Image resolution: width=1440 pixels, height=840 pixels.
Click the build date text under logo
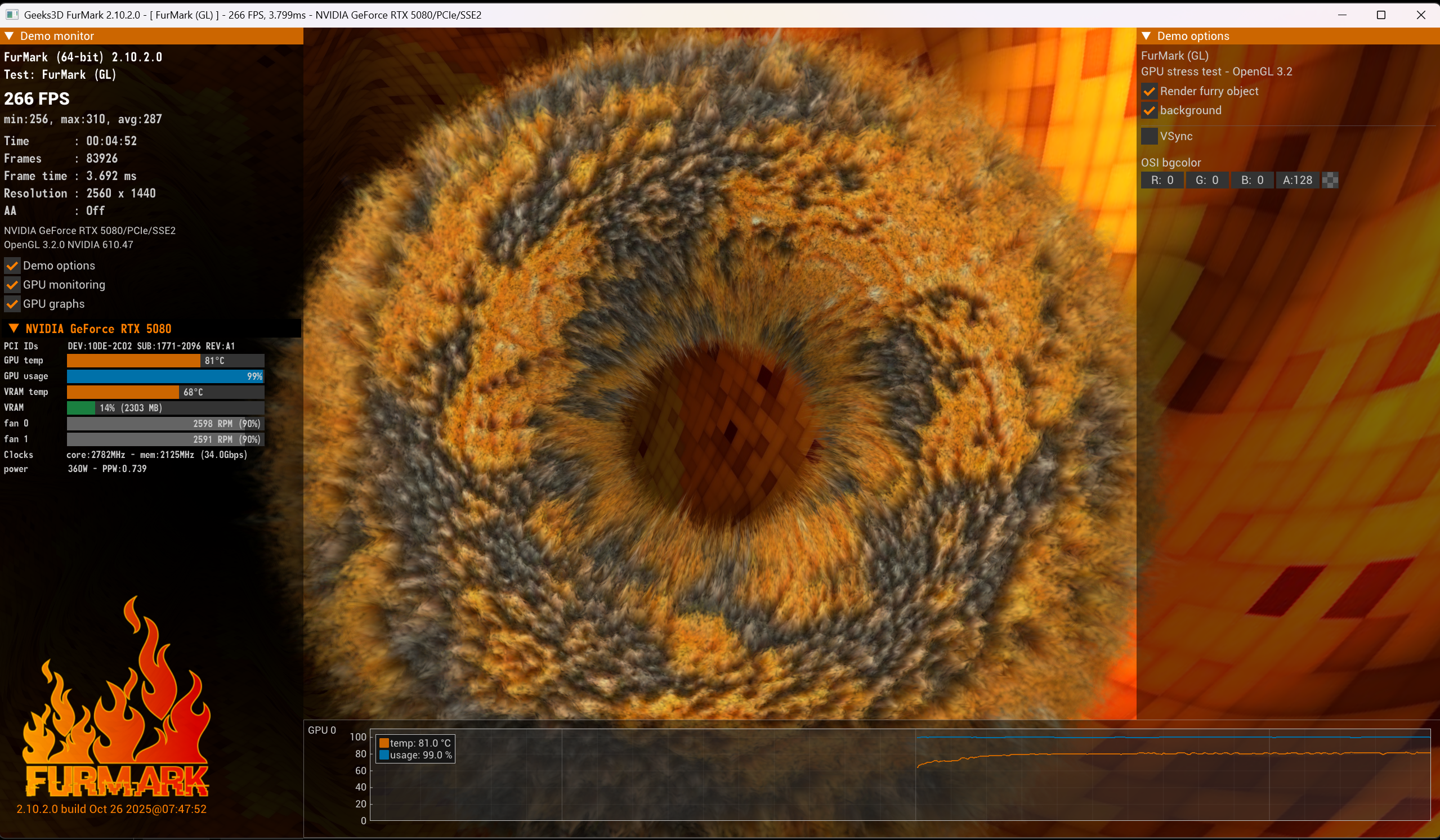point(111,809)
